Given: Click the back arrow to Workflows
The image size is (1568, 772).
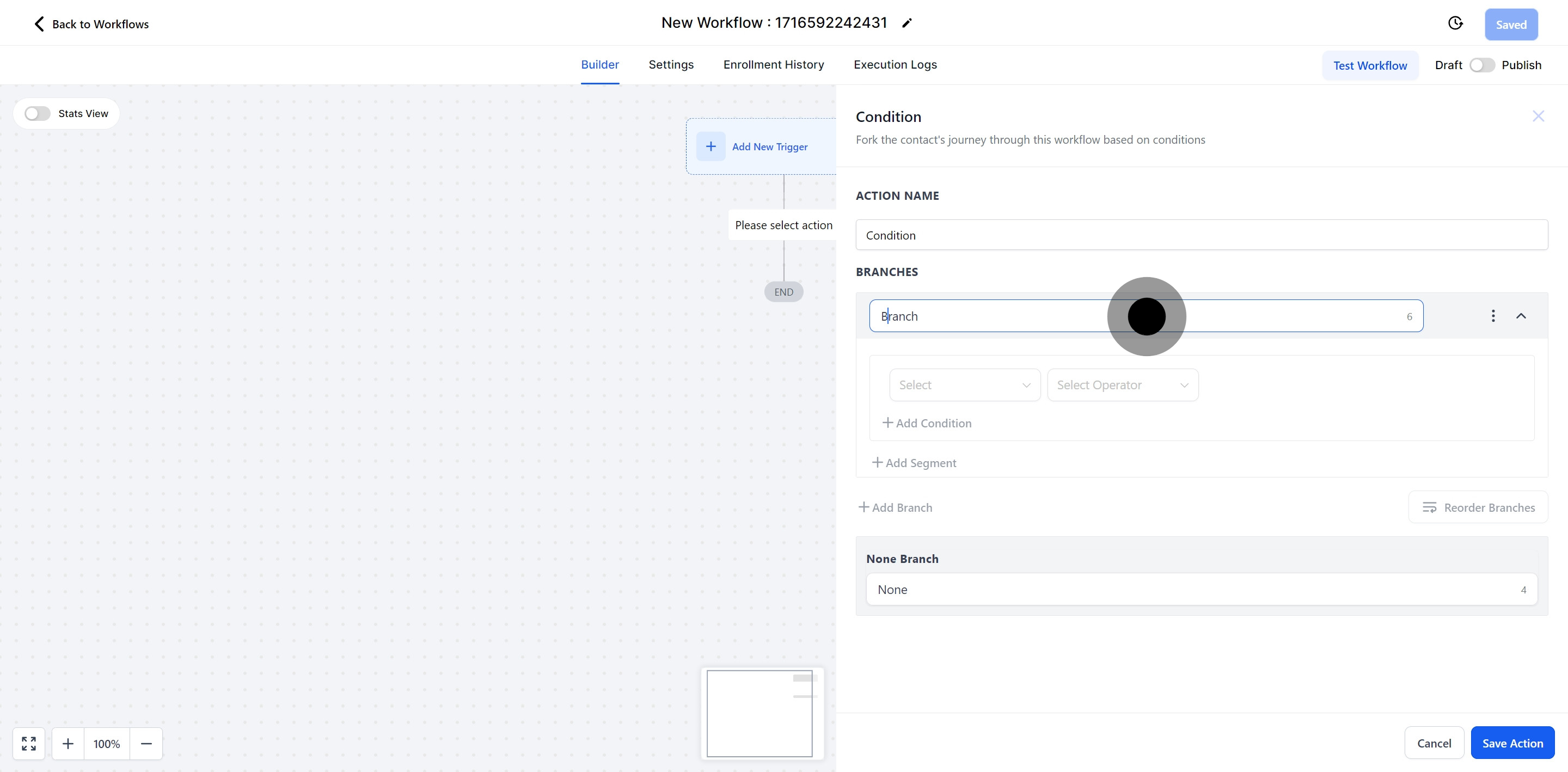Looking at the screenshot, I should coord(39,24).
